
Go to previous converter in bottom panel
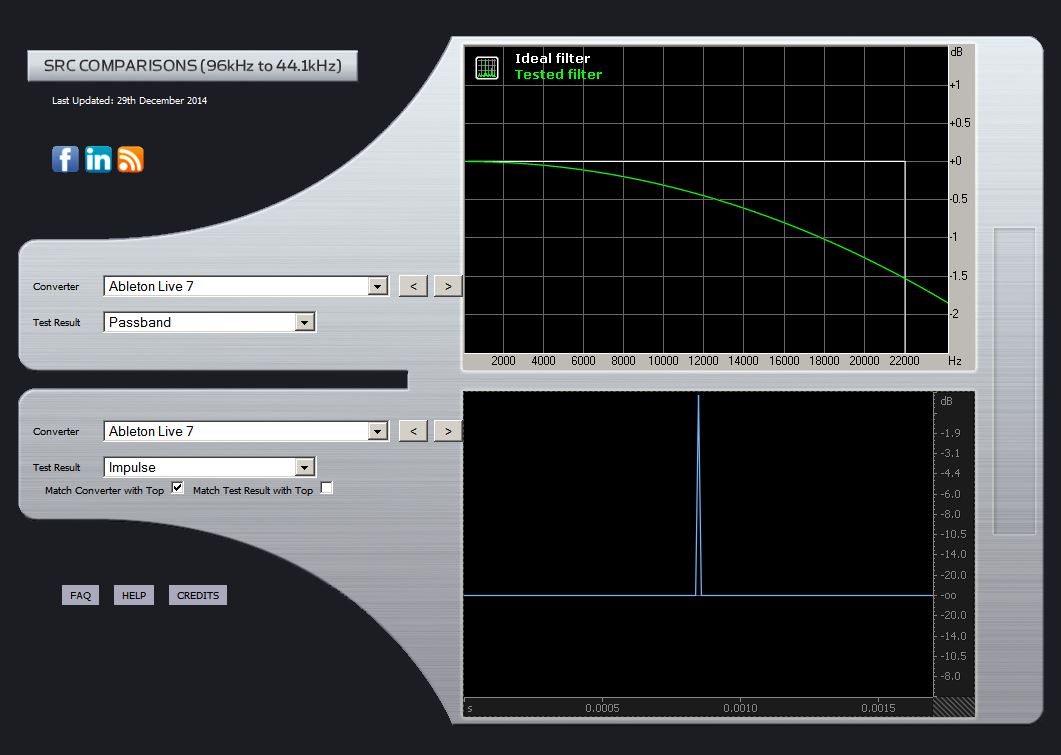pos(413,431)
